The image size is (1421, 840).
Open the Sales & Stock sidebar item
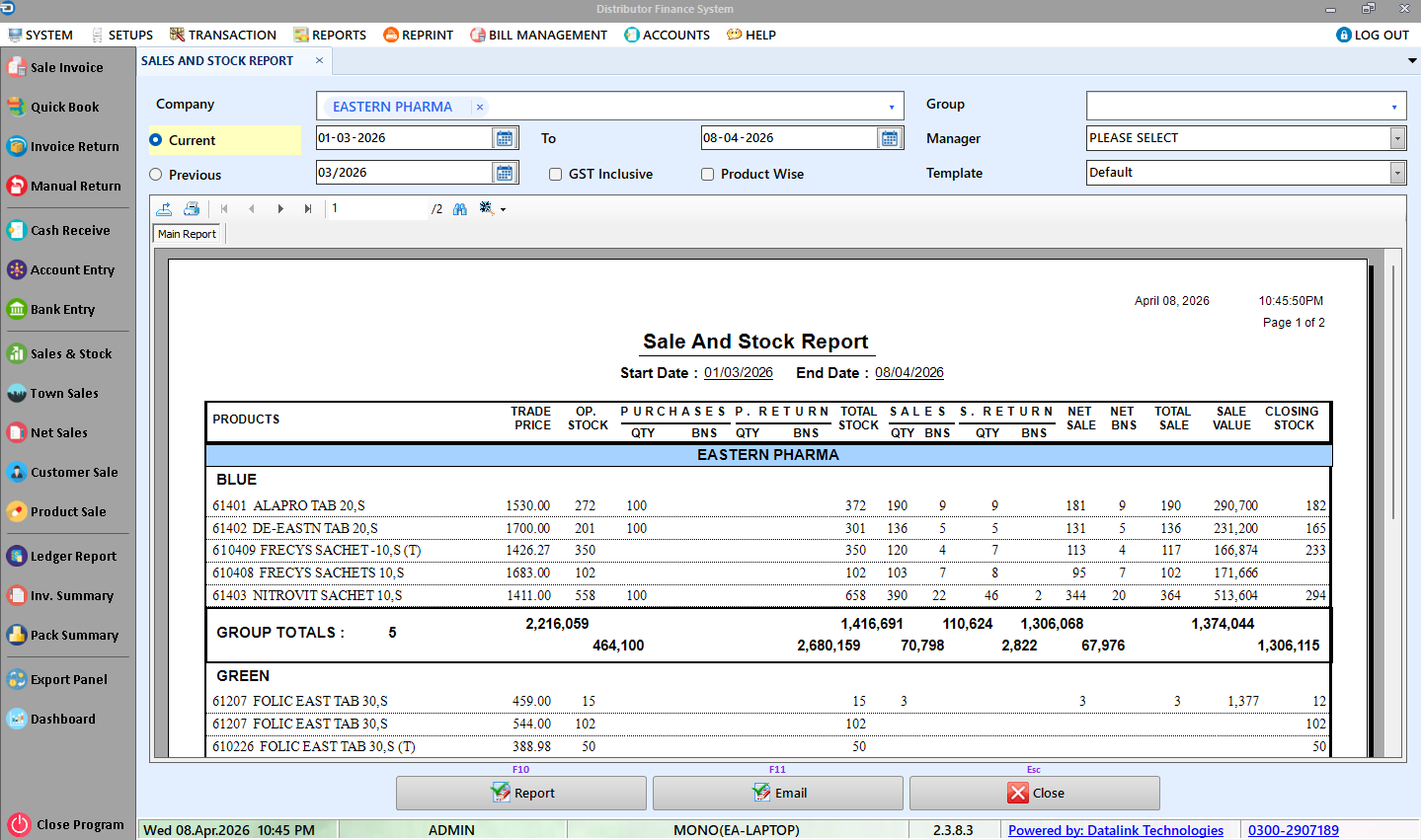60,353
